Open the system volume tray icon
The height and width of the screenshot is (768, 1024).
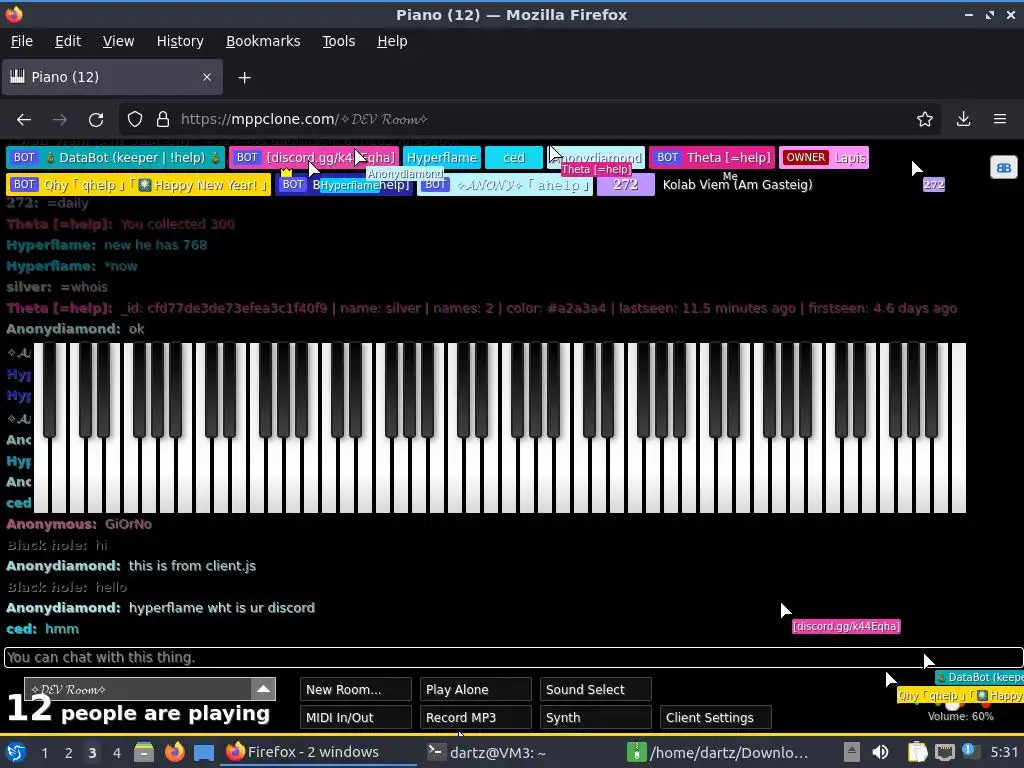(x=880, y=752)
